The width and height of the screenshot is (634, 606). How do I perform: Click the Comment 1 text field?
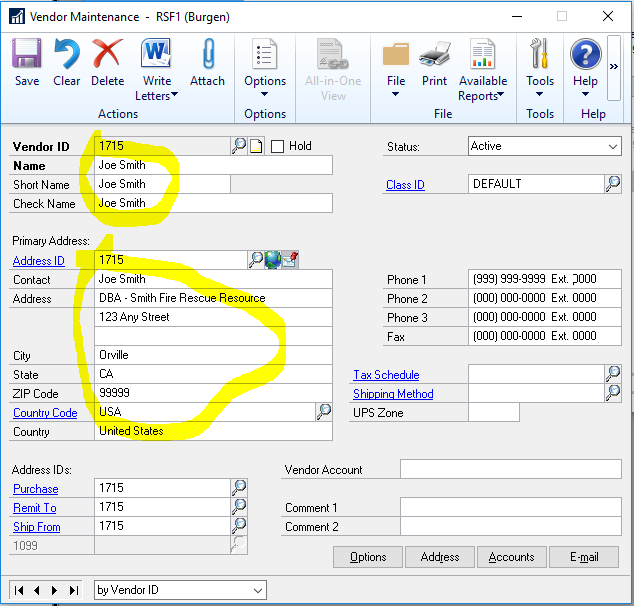pos(510,508)
